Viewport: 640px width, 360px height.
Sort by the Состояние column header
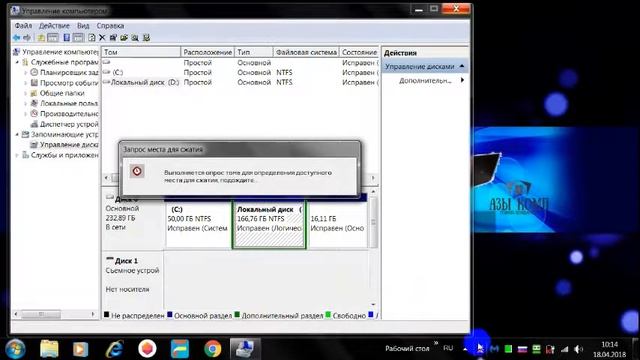point(359,52)
